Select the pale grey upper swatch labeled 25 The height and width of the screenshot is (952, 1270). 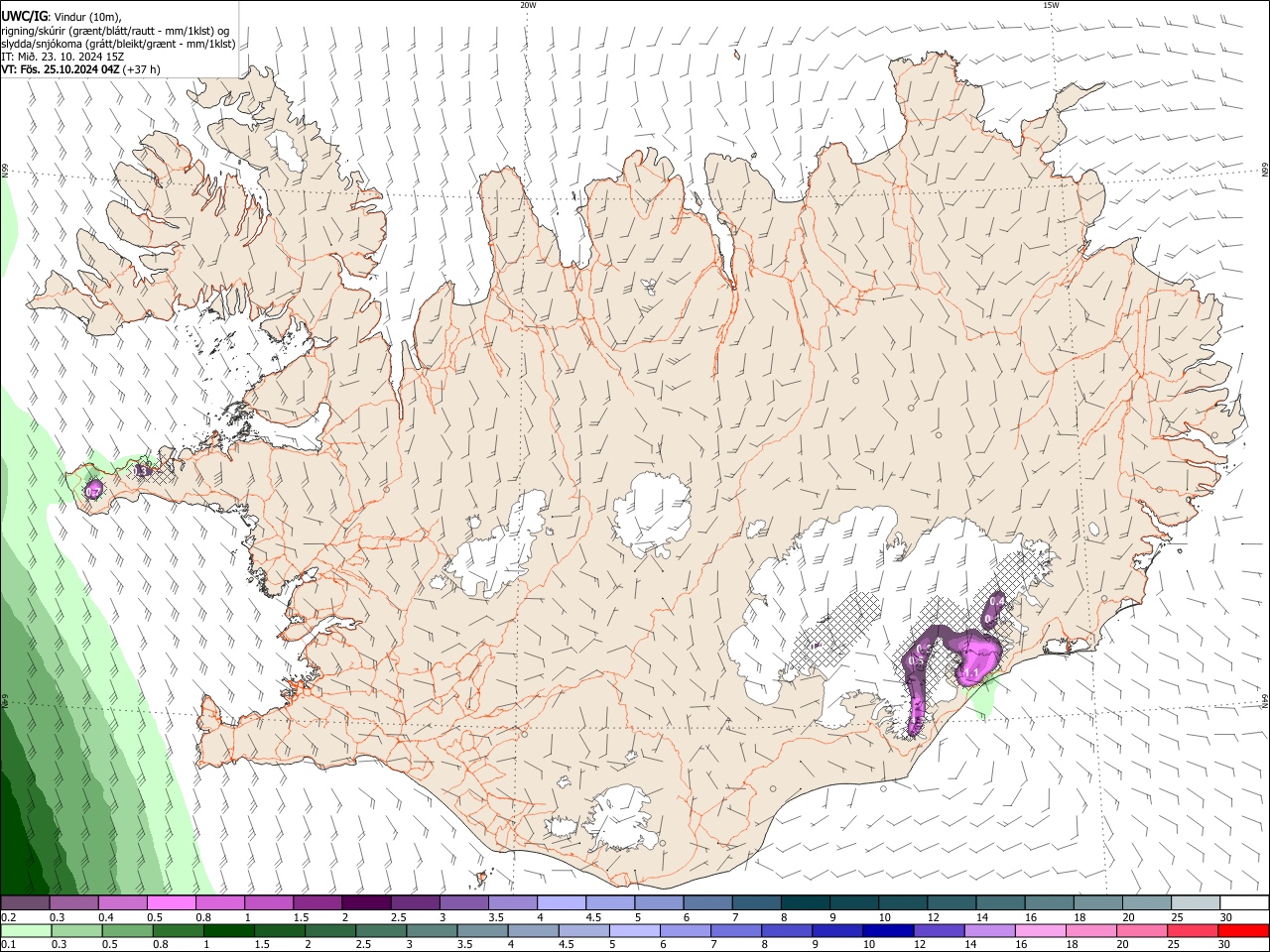pyautogui.click(x=1196, y=903)
